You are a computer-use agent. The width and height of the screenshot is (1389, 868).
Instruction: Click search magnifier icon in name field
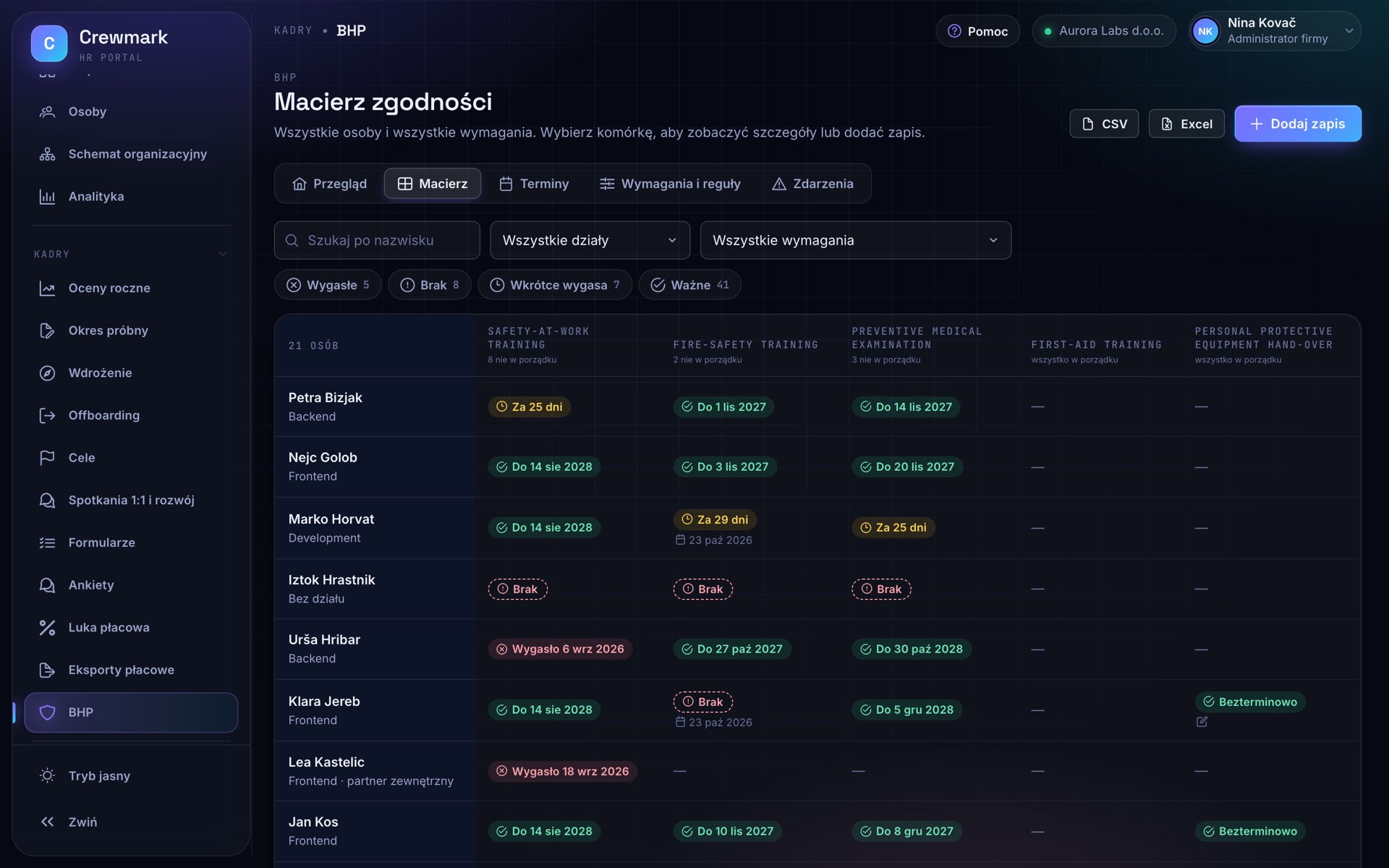pyautogui.click(x=292, y=240)
